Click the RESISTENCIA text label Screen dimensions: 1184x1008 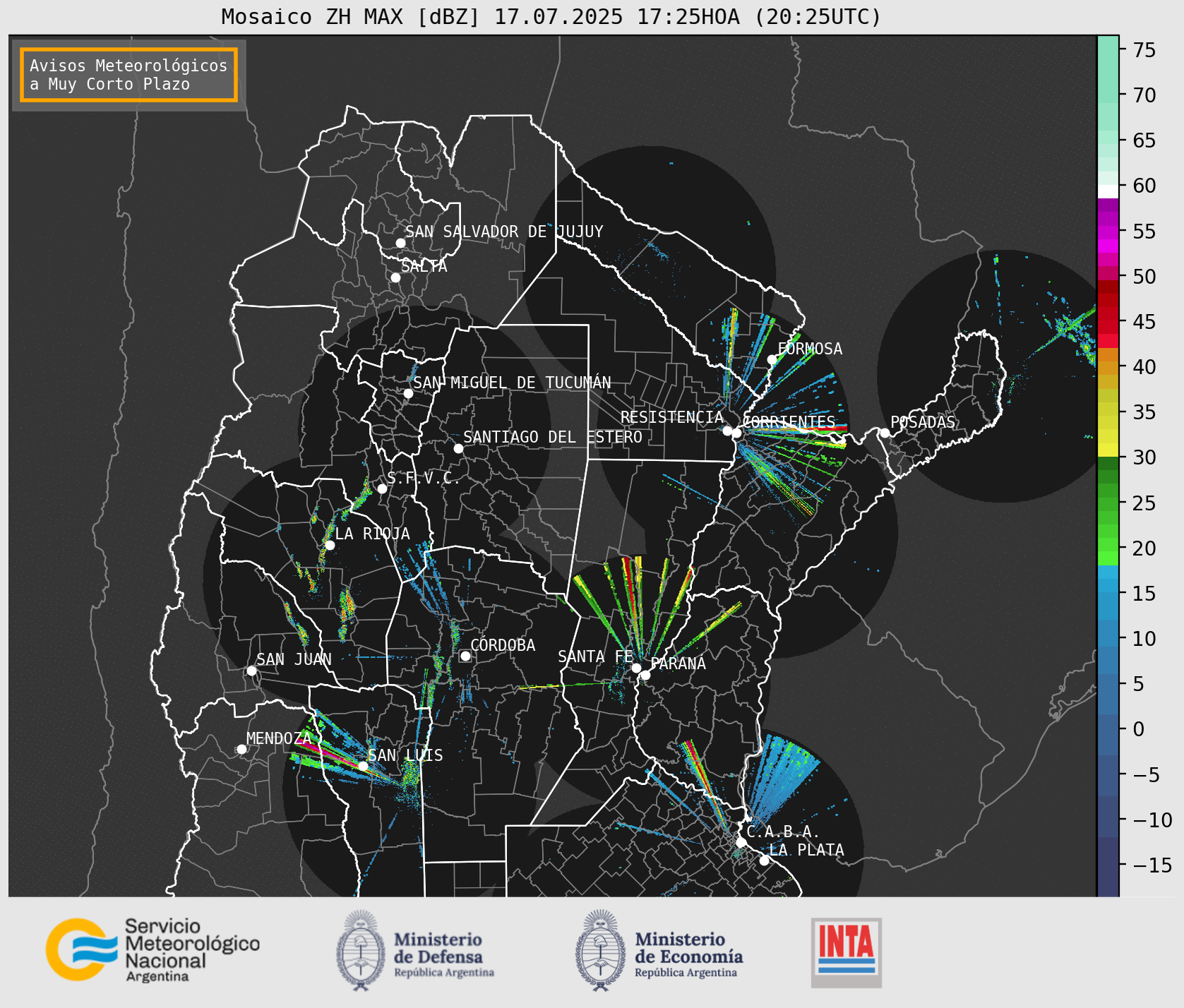[672, 417]
